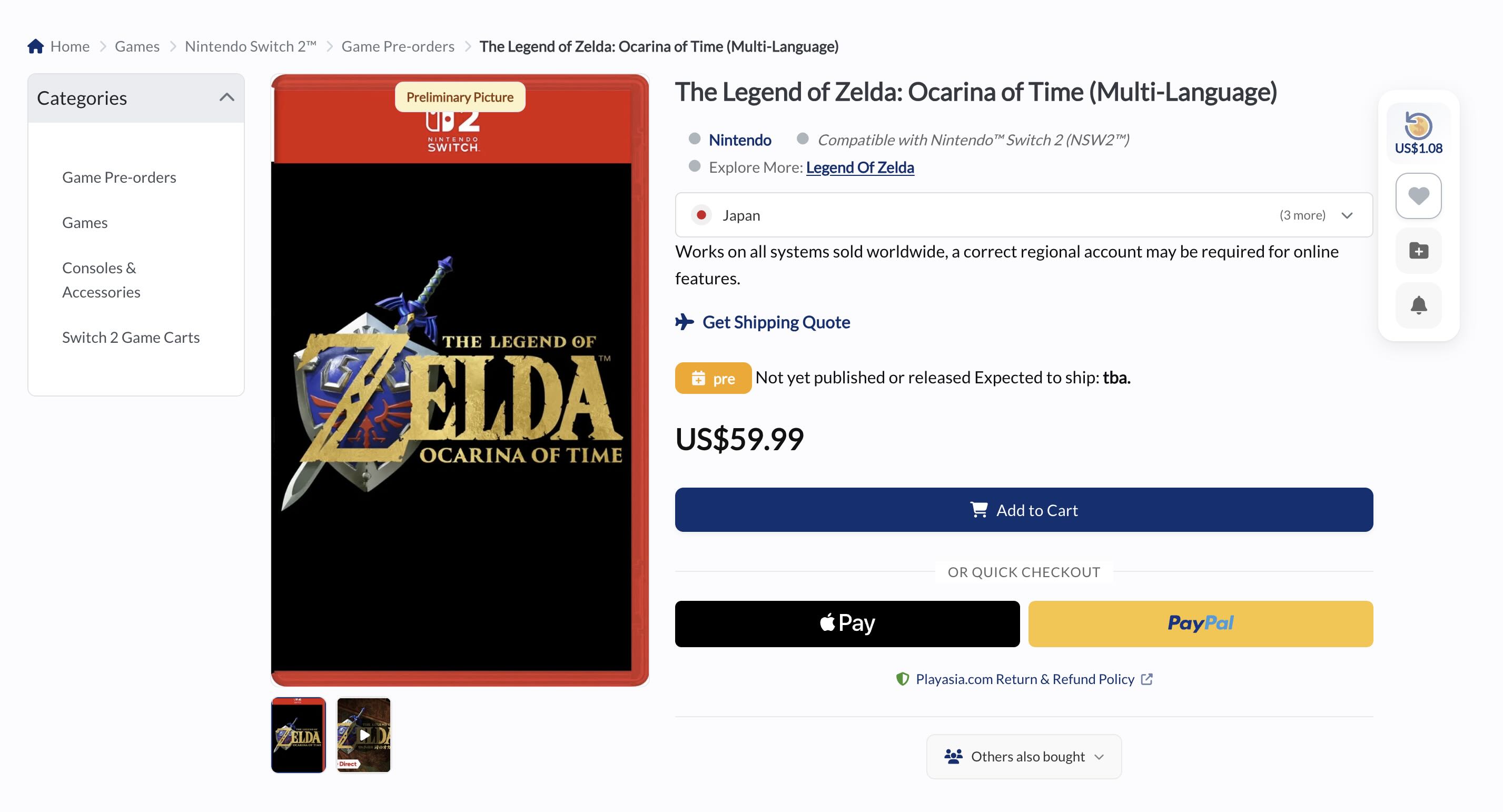Select Switch 2 Game Carts category
The height and width of the screenshot is (812, 1503).
click(x=131, y=337)
